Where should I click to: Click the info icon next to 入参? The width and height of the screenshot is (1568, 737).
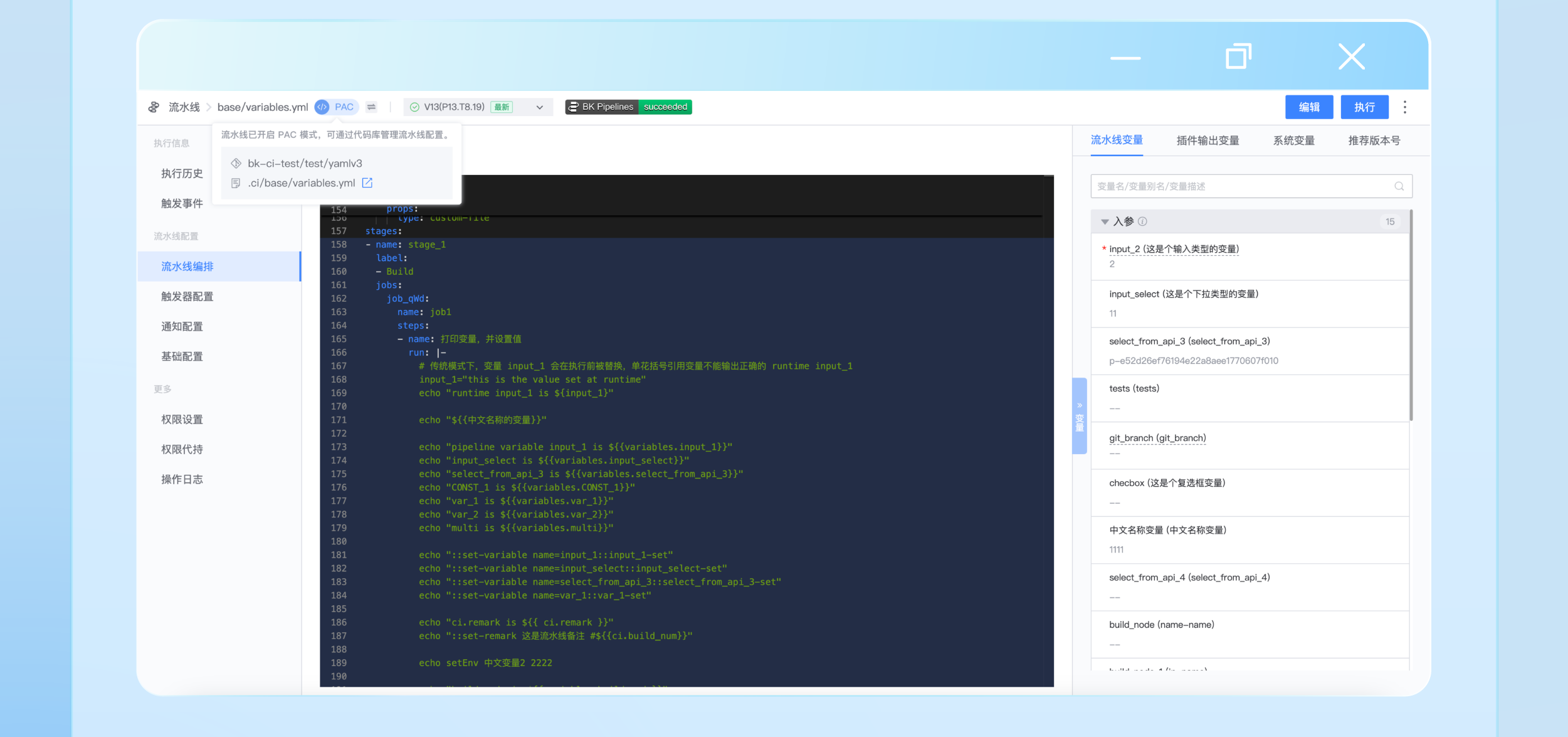1142,221
